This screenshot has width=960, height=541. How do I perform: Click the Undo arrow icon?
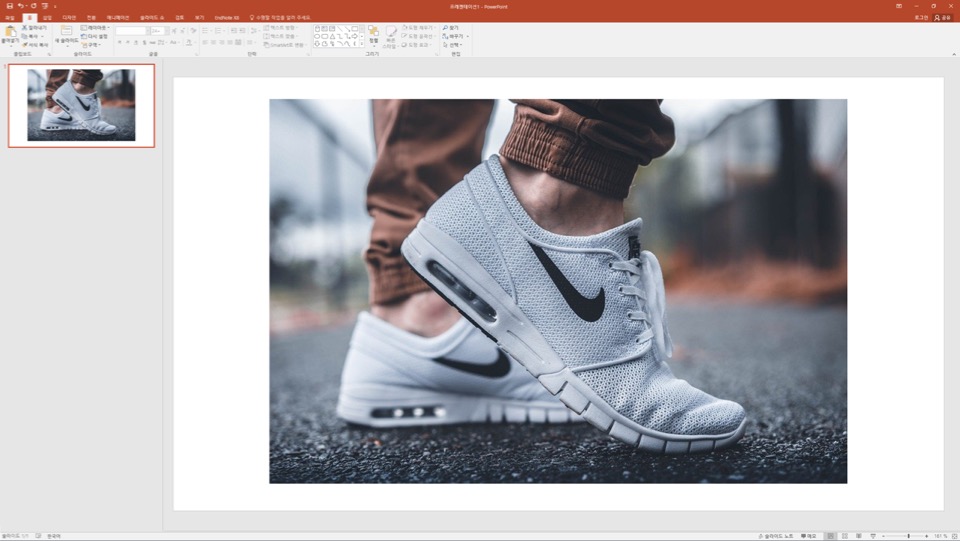(20, 6)
